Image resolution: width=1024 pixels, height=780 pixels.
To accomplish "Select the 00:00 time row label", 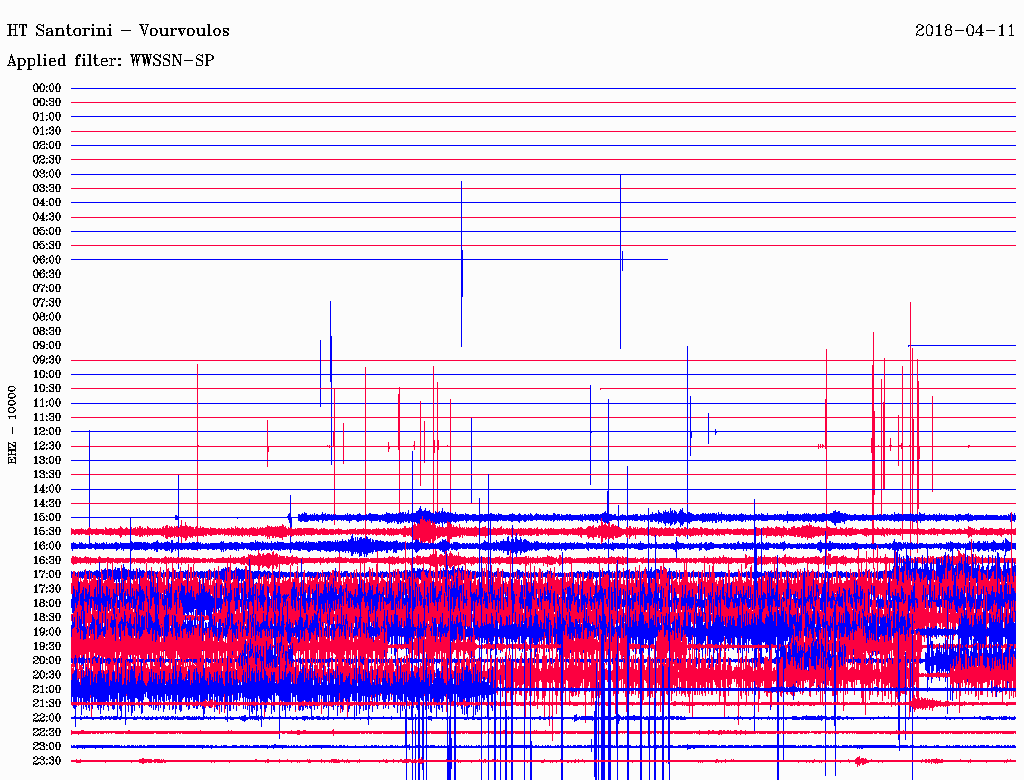I will [47, 88].
